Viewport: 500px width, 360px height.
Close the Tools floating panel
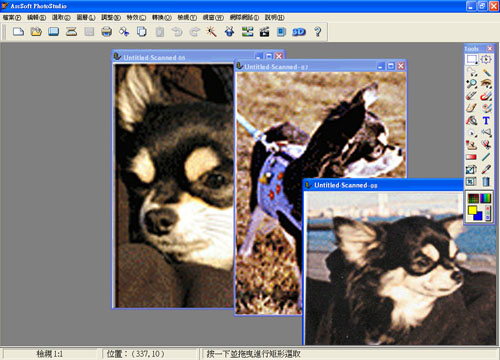[x=490, y=49]
